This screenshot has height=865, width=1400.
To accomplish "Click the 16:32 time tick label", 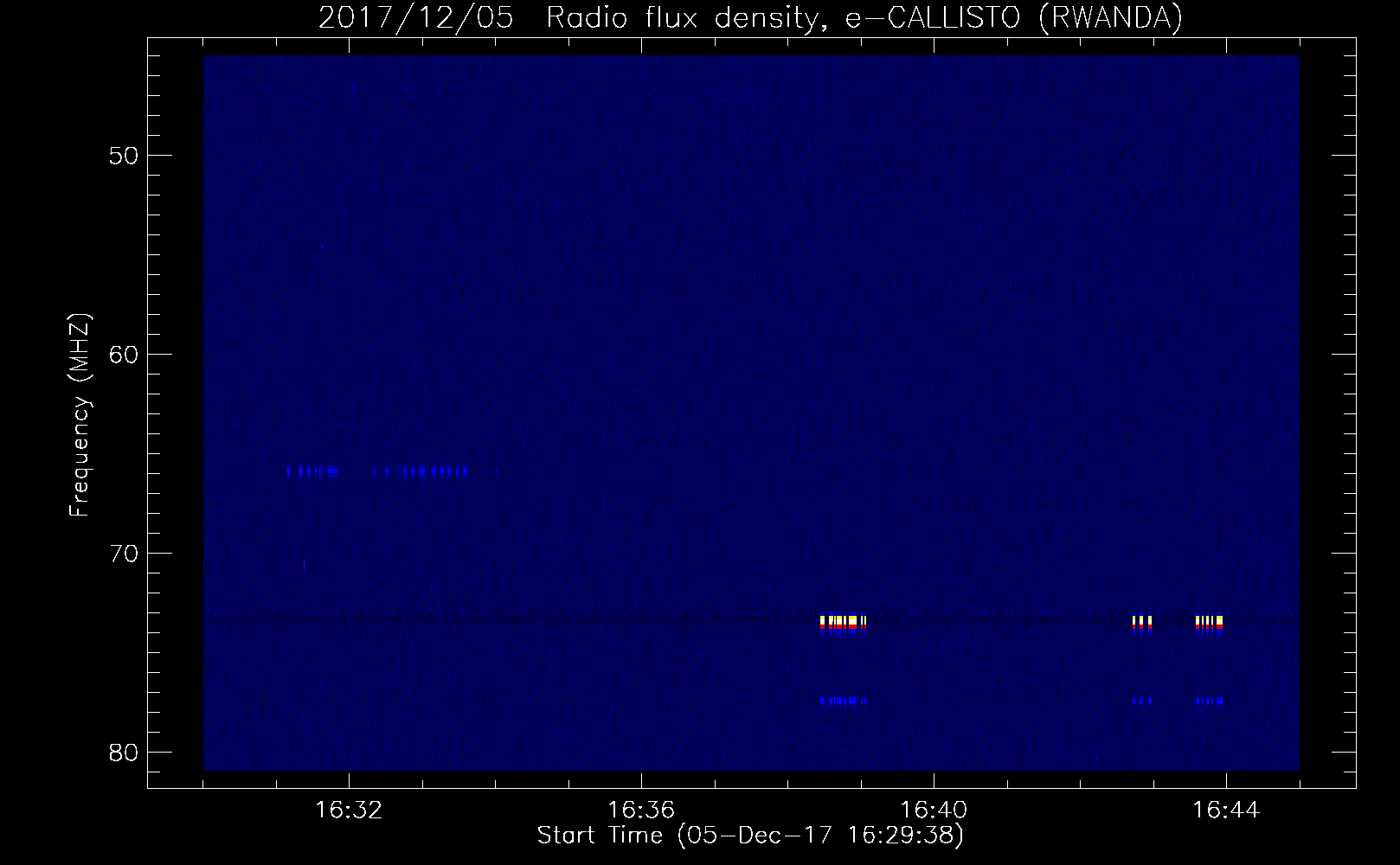I will click(349, 811).
